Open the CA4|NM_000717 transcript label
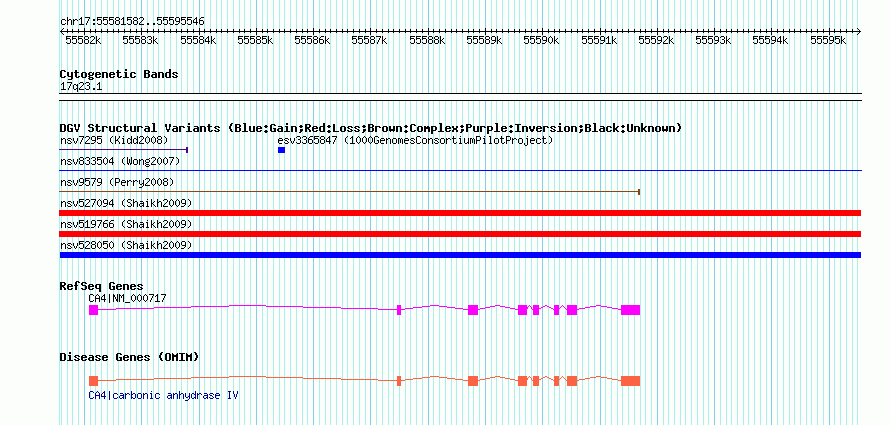Viewport: 890px width, 425px height. (x=127, y=298)
